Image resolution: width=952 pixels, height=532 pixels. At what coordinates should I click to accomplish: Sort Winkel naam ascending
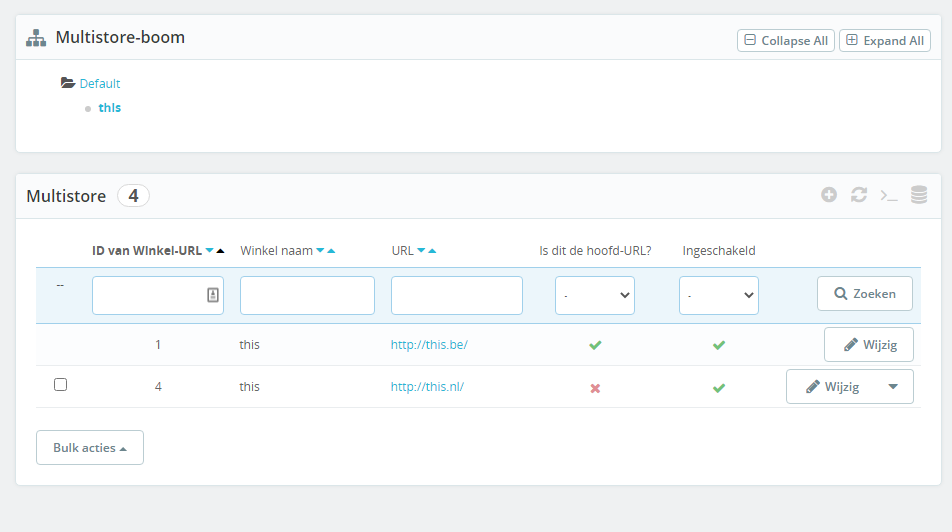tap(331, 251)
